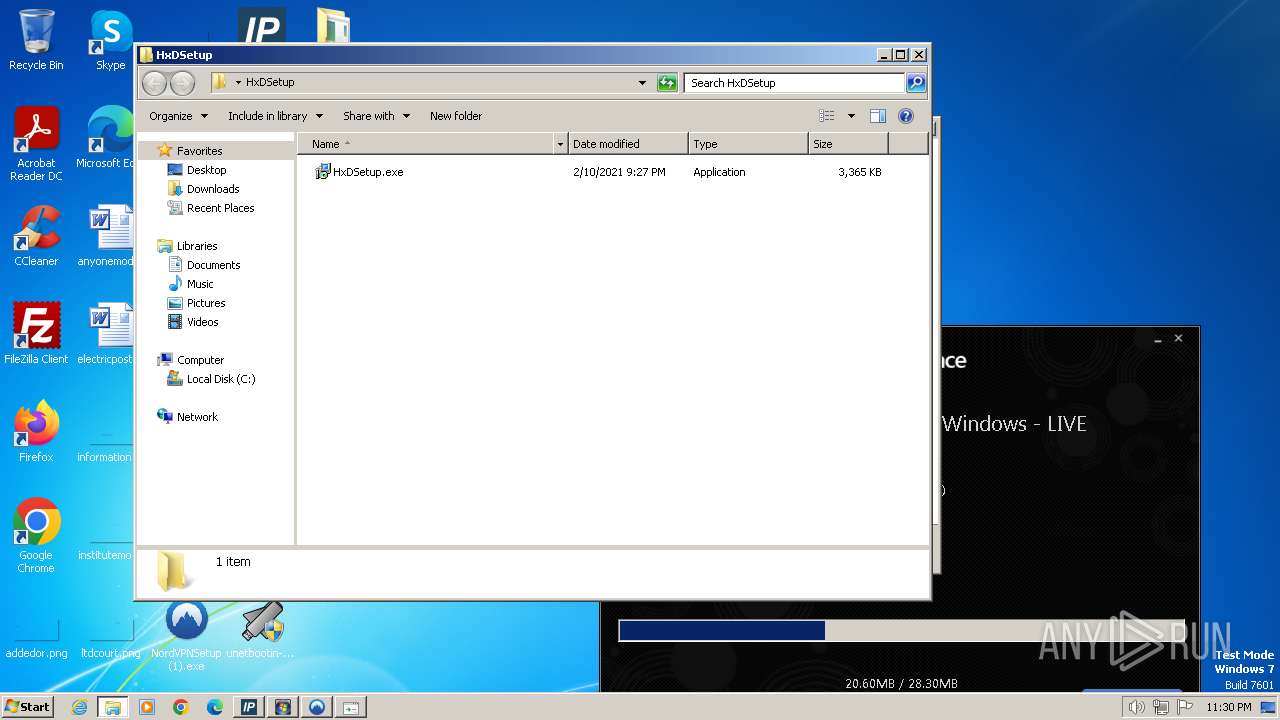Open Recycle Bin on desktop
This screenshot has width=1280, height=720.
tap(36, 40)
